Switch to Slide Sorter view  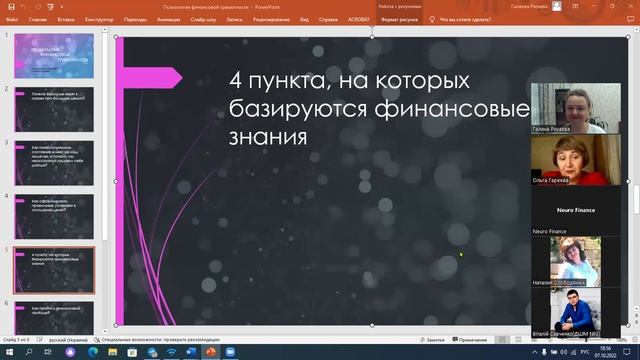(518, 340)
